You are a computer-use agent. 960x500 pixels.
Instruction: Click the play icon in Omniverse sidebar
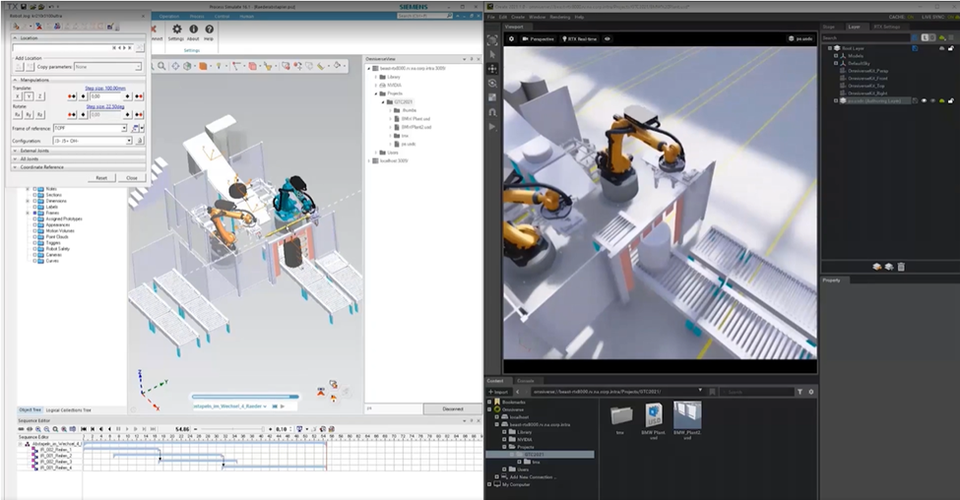pos(492,127)
